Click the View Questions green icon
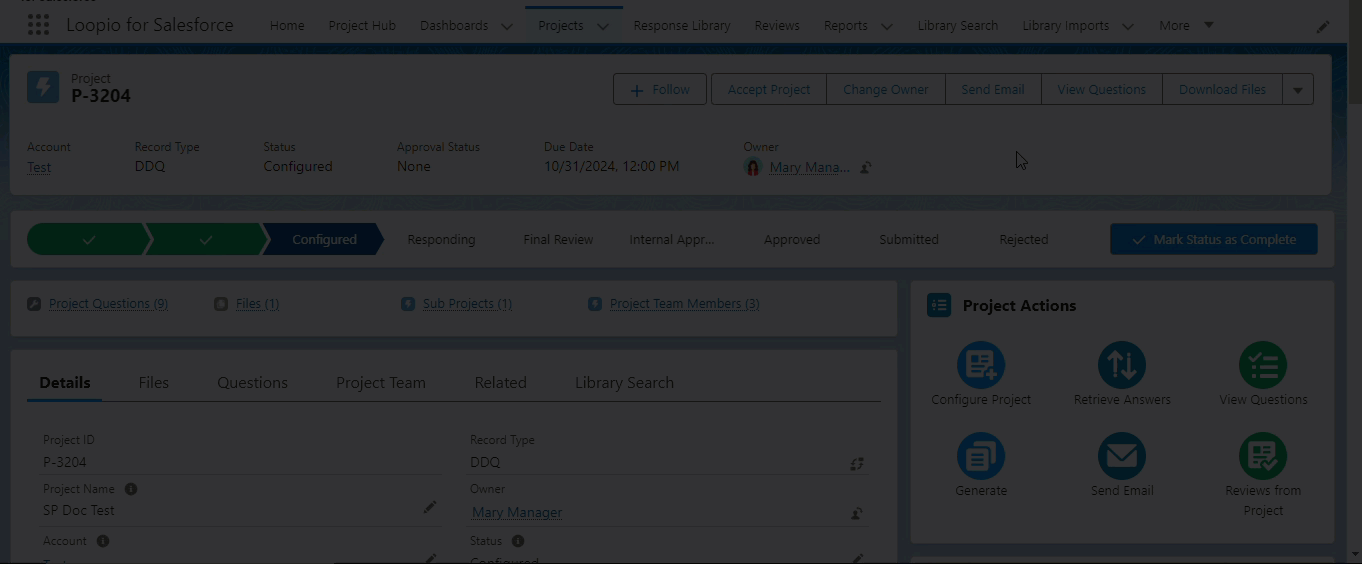Viewport: 1362px width, 564px height. pos(1263,365)
